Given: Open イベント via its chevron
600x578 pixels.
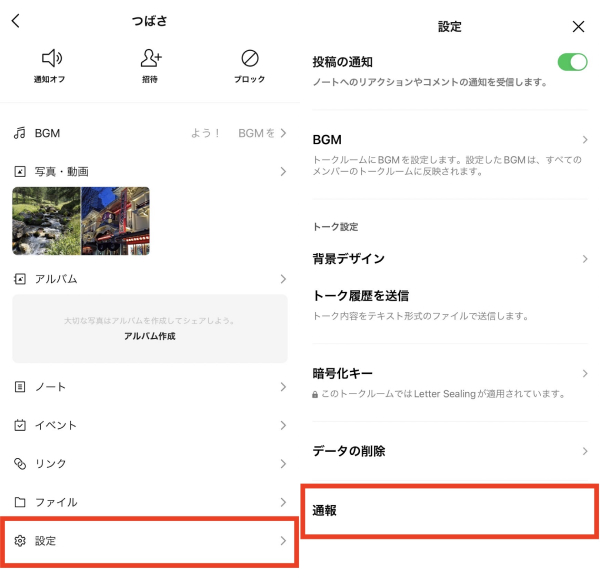Looking at the screenshot, I should pyautogui.click(x=283, y=425).
